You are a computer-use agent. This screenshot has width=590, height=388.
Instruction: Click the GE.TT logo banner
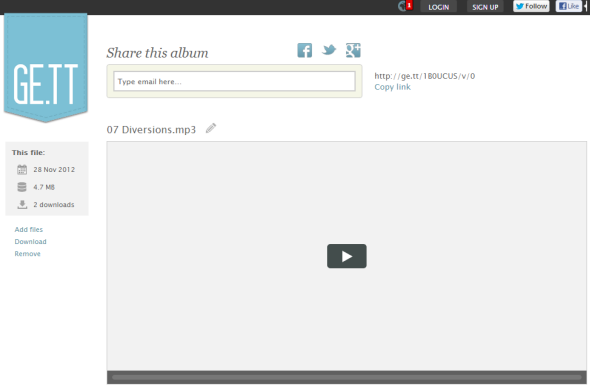(46, 68)
